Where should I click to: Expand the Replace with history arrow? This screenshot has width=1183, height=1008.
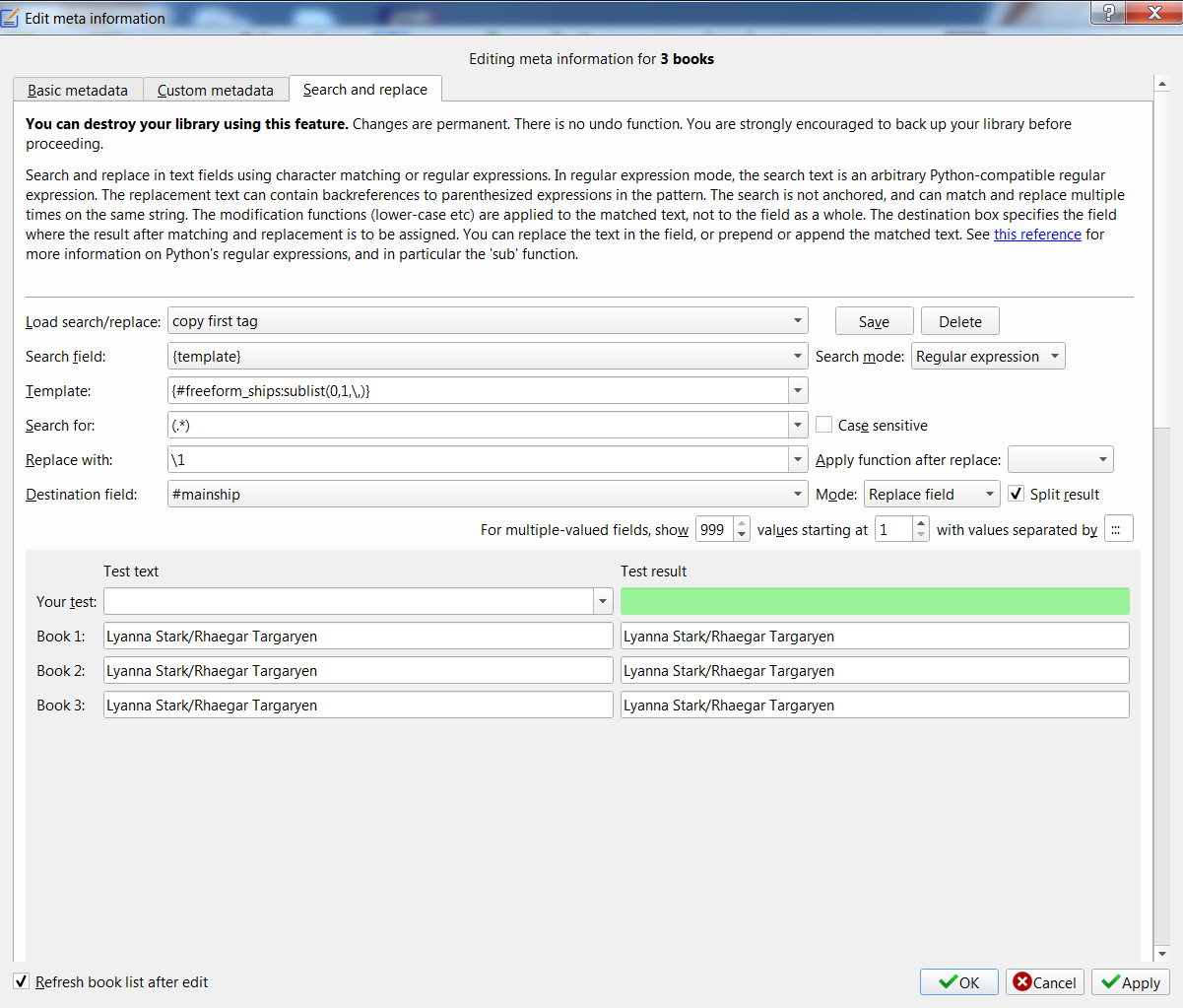tap(798, 460)
